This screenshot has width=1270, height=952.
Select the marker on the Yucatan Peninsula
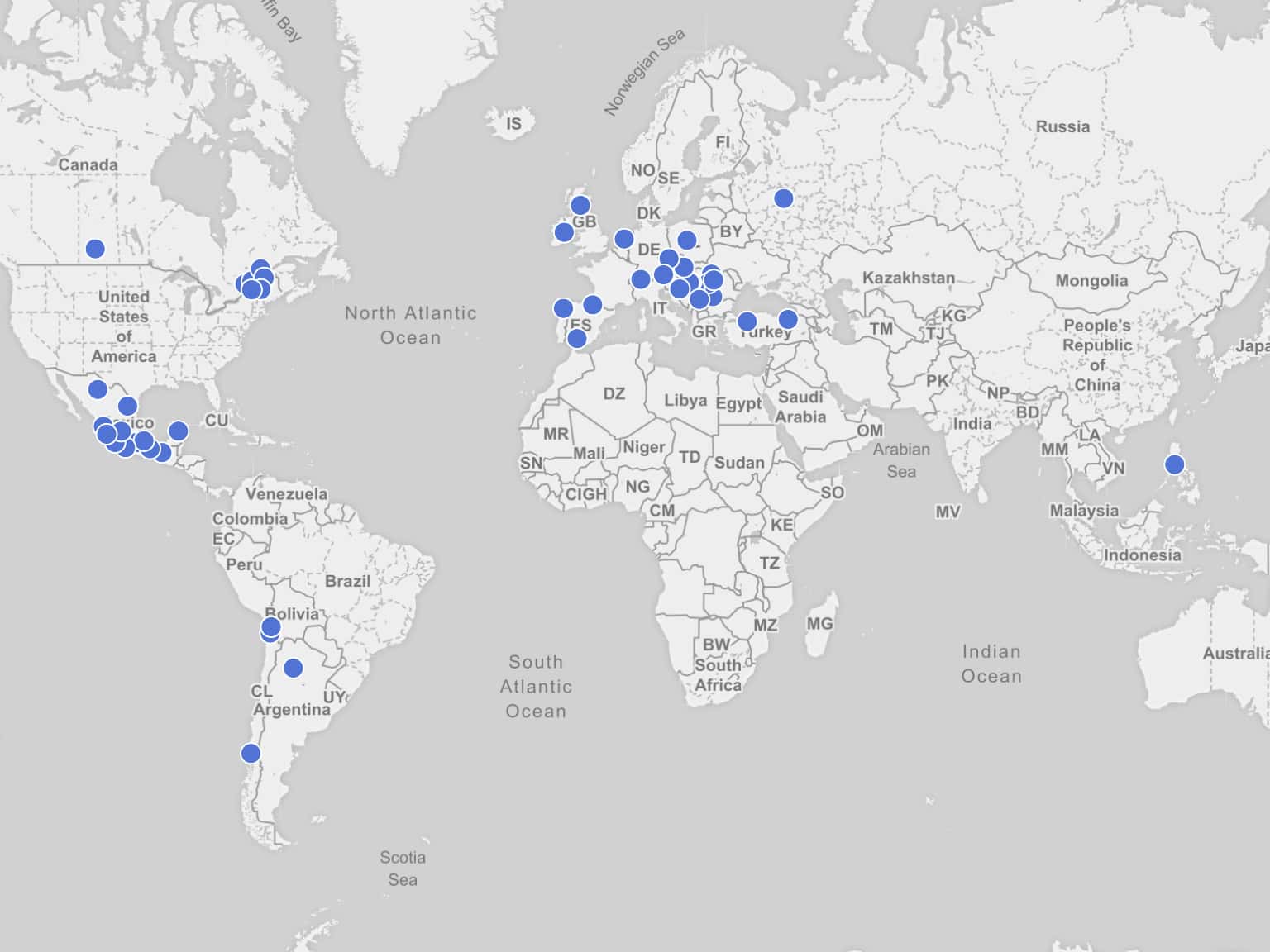pos(179,431)
